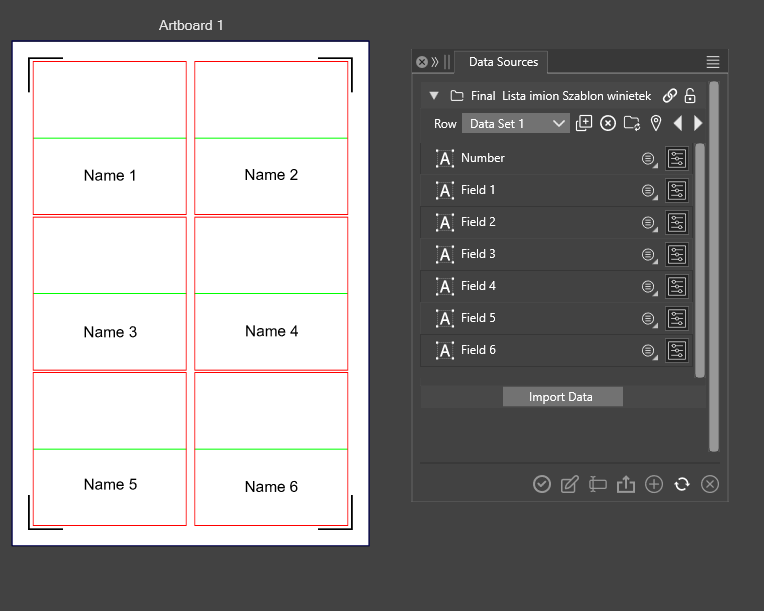764x611 pixels.
Task: Go to the previous data row
Action: tap(678, 123)
